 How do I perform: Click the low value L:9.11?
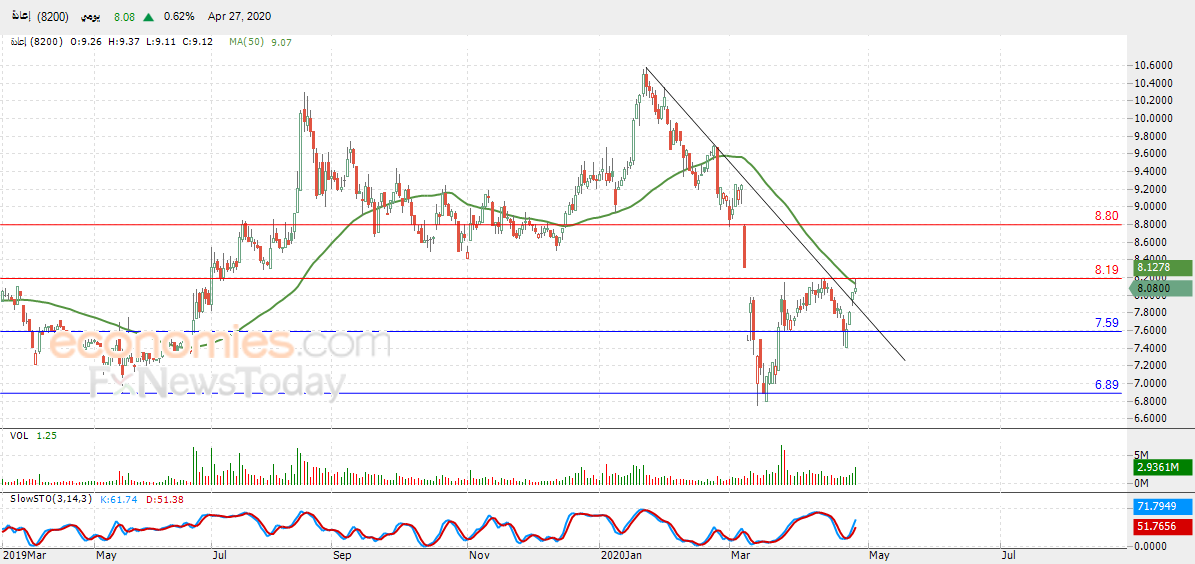(x=159, y=42)
